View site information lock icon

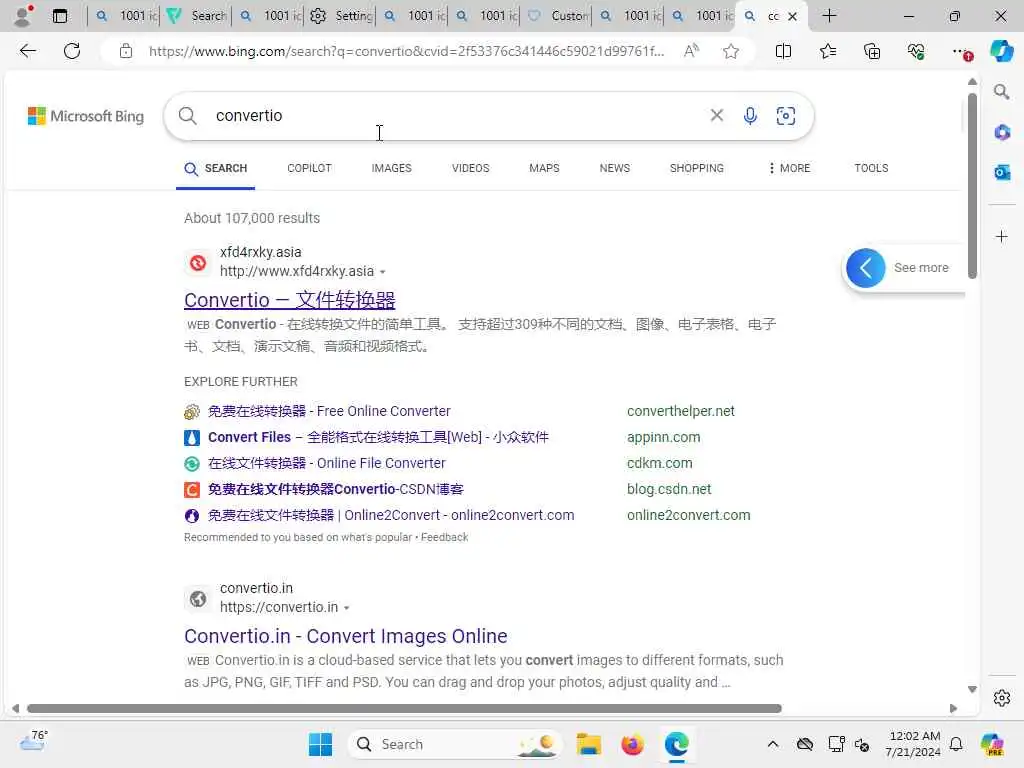(x=126, y=51)
